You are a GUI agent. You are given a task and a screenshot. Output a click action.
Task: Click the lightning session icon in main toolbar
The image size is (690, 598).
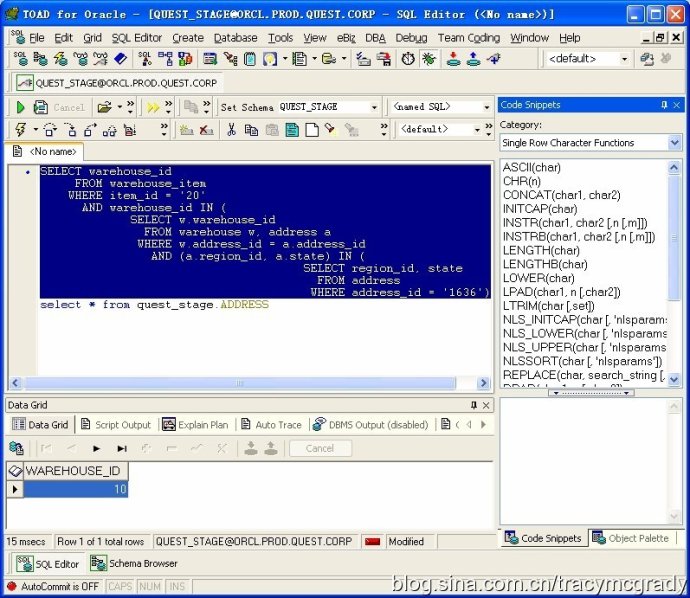pyautogui.click(x=60, y=59)
